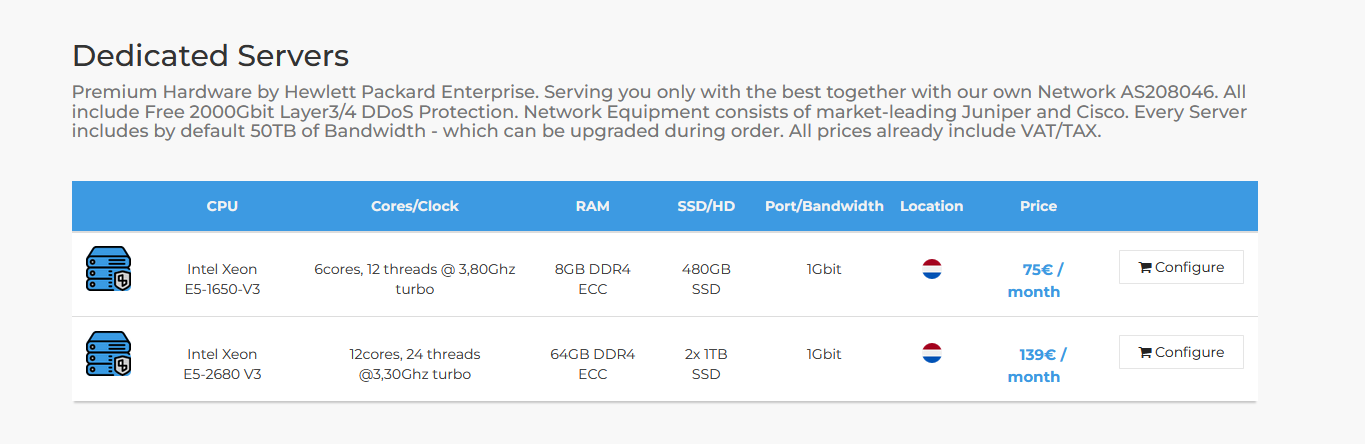Click the Price column header
The width and height of the screenshot is (1365, 444).
pos(1038,206)
